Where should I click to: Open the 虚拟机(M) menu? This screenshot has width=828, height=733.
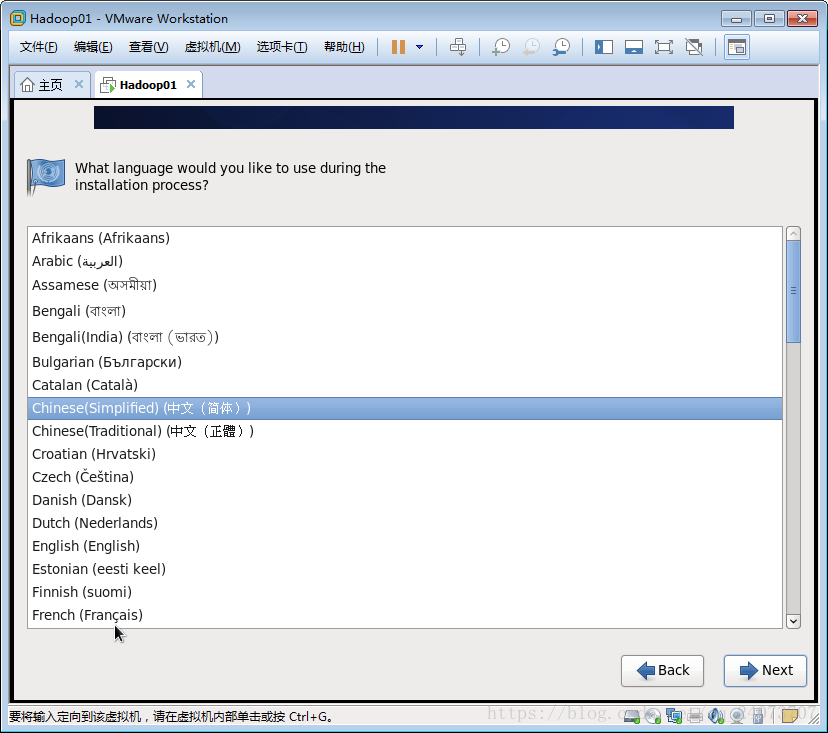[212, 47]
